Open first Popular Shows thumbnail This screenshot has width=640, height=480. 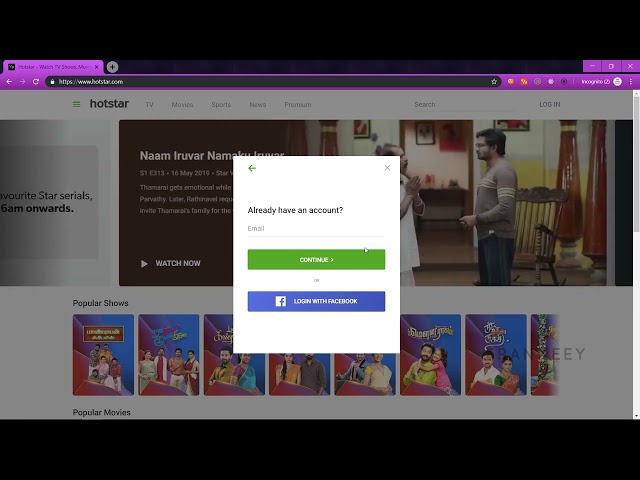click(103, 355)
